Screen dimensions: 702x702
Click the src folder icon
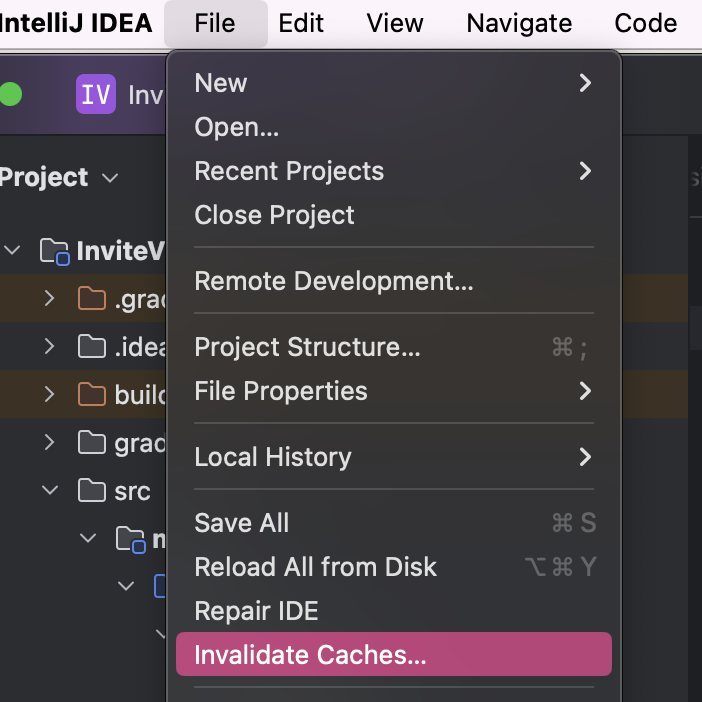[92, 491]
